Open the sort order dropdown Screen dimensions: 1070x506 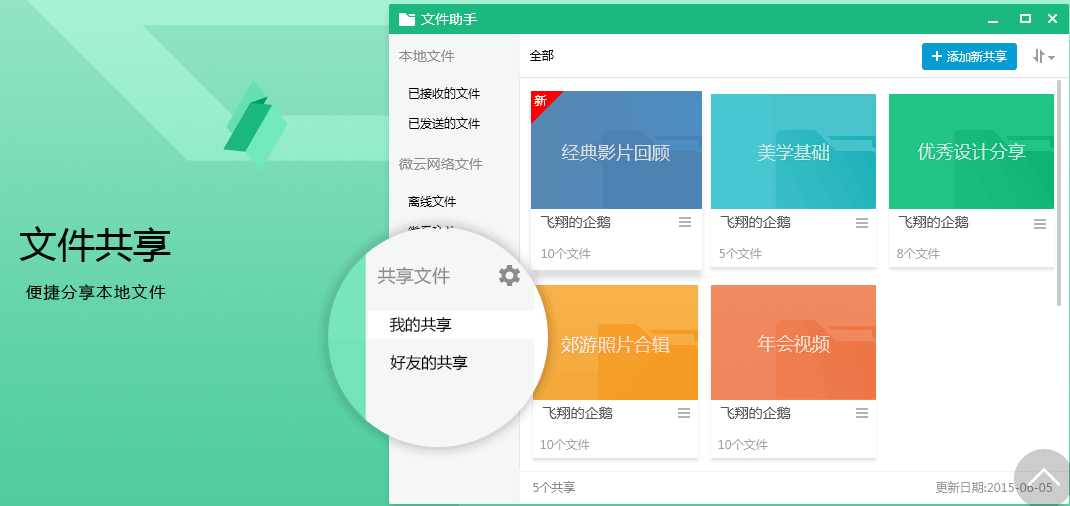[x=1044, y=57]
